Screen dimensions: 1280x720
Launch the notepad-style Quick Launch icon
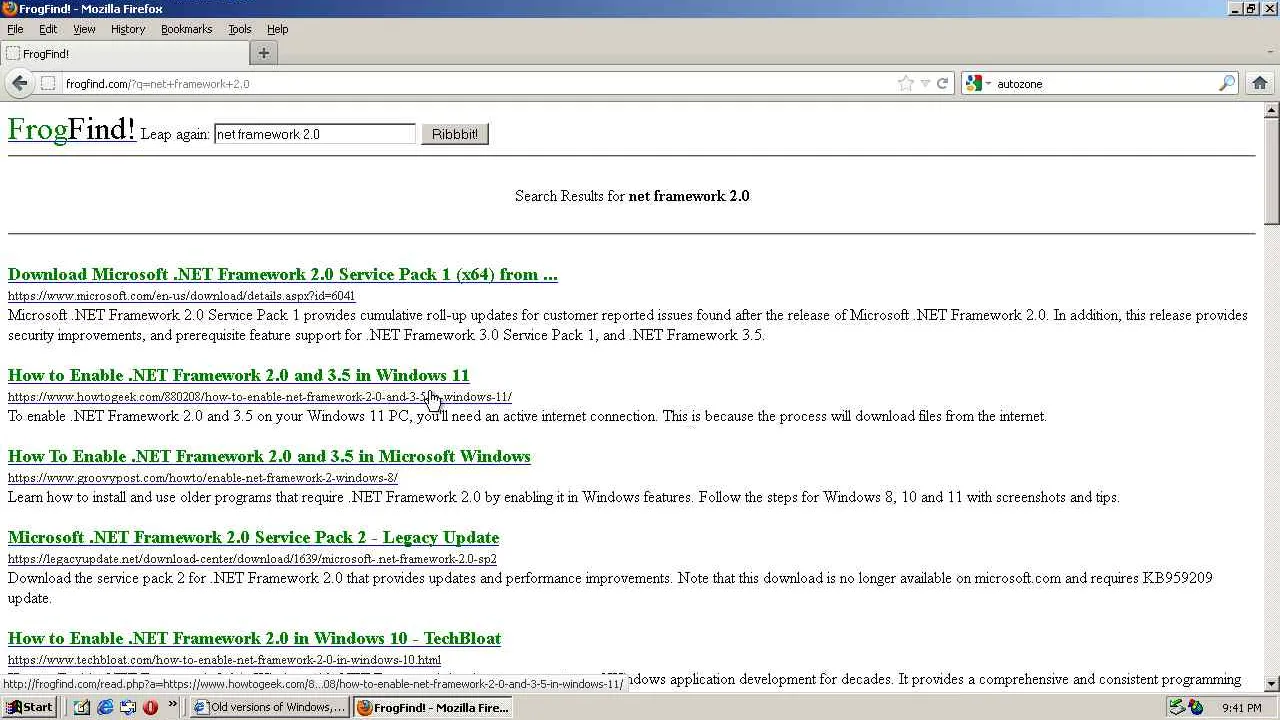pos(82,707)
